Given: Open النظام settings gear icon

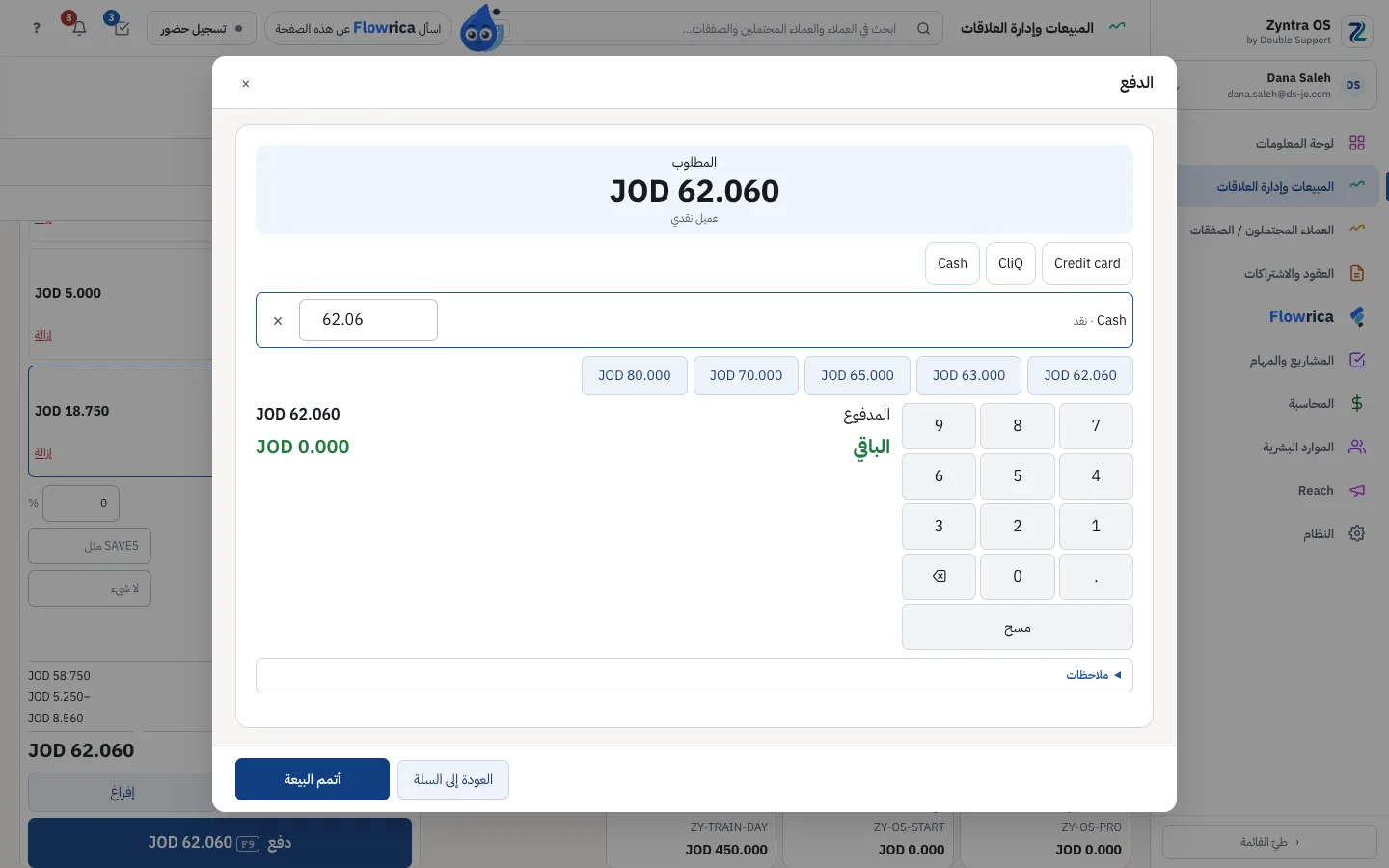Looking at the screenshot, I should [1357, 533].
